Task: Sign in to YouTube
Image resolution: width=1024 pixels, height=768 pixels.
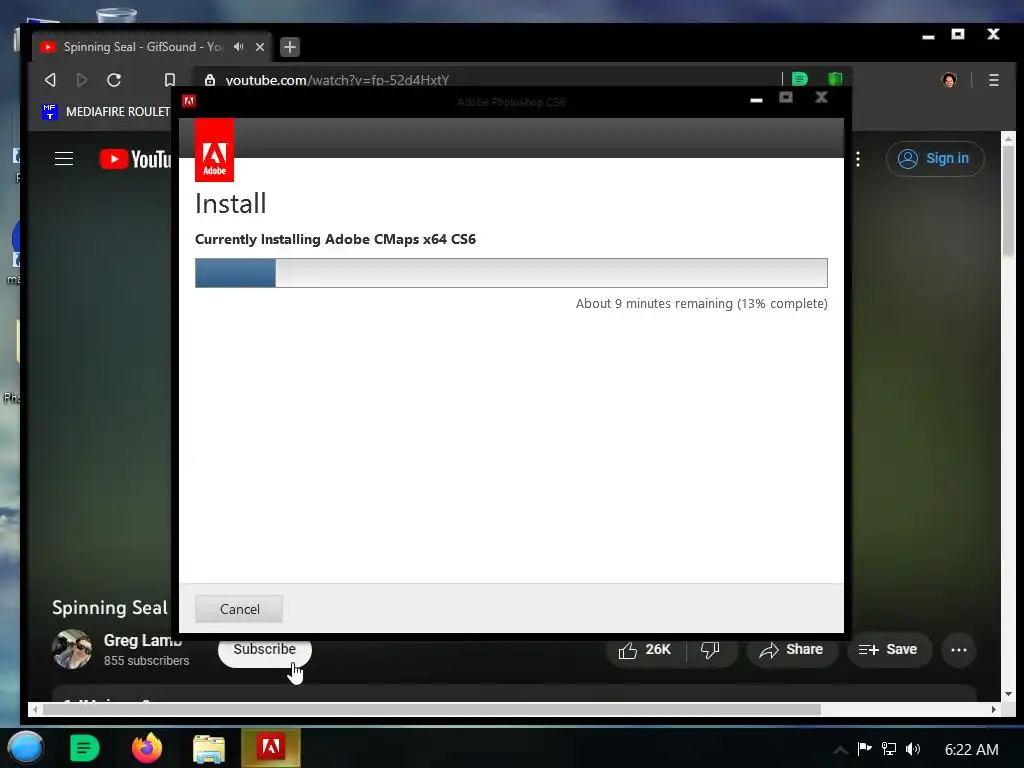Action: tap(935, 159)
